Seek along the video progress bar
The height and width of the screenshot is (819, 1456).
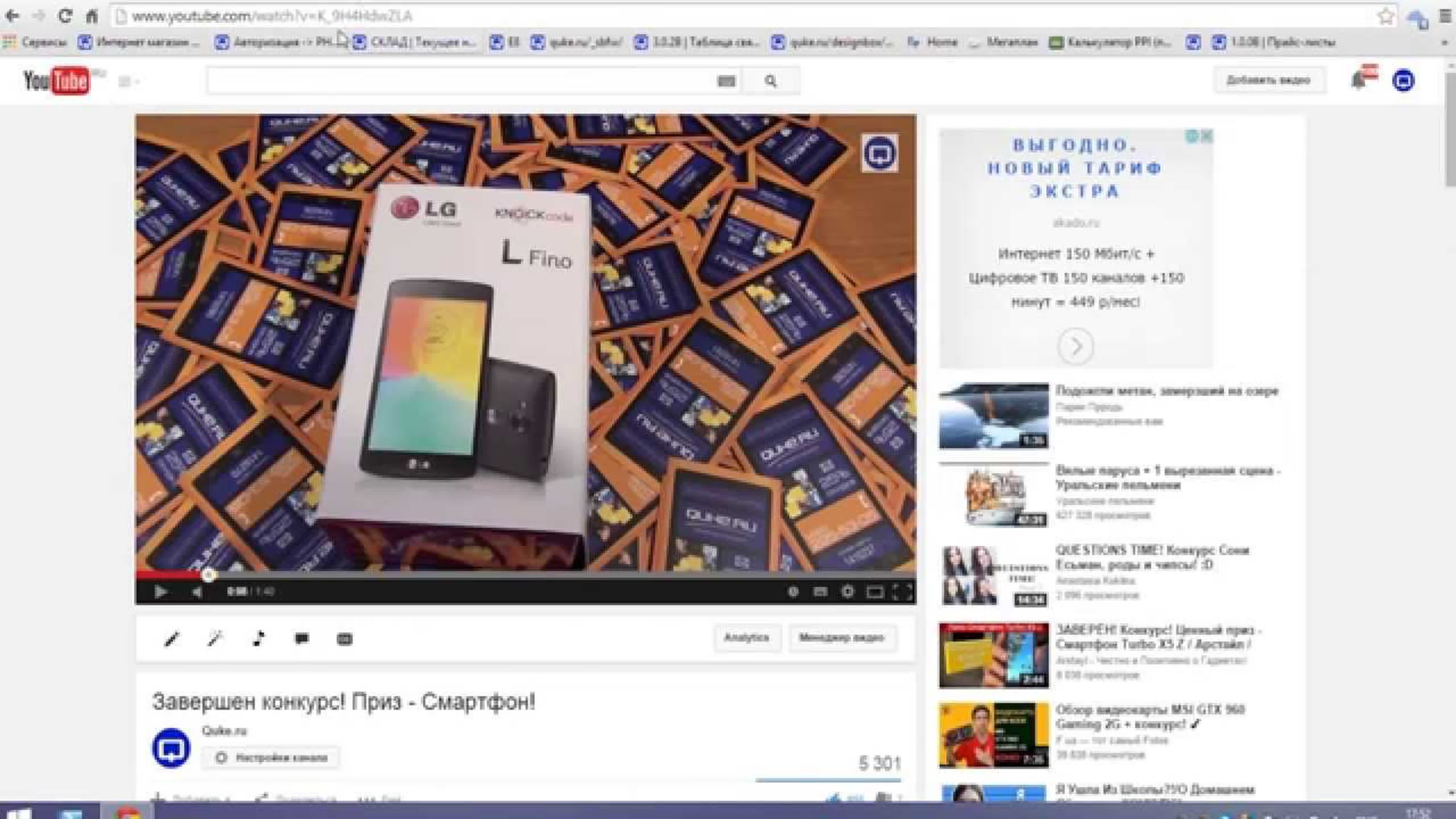tap(526, 575)
